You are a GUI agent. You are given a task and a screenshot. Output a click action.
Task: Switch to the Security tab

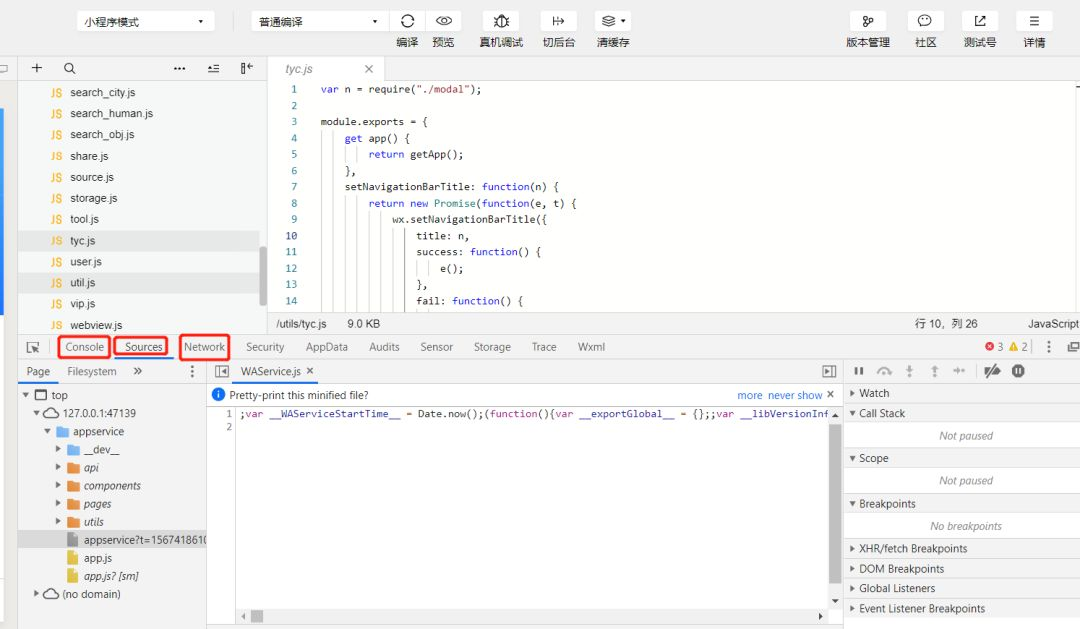(265, 347)
